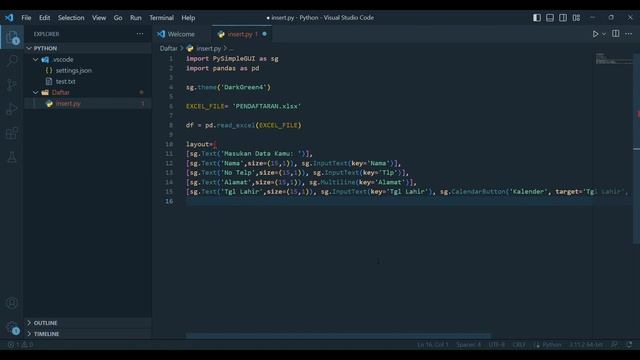Open the File menu
The width and height of the screenshot is (640, 360).
(26, 18)
